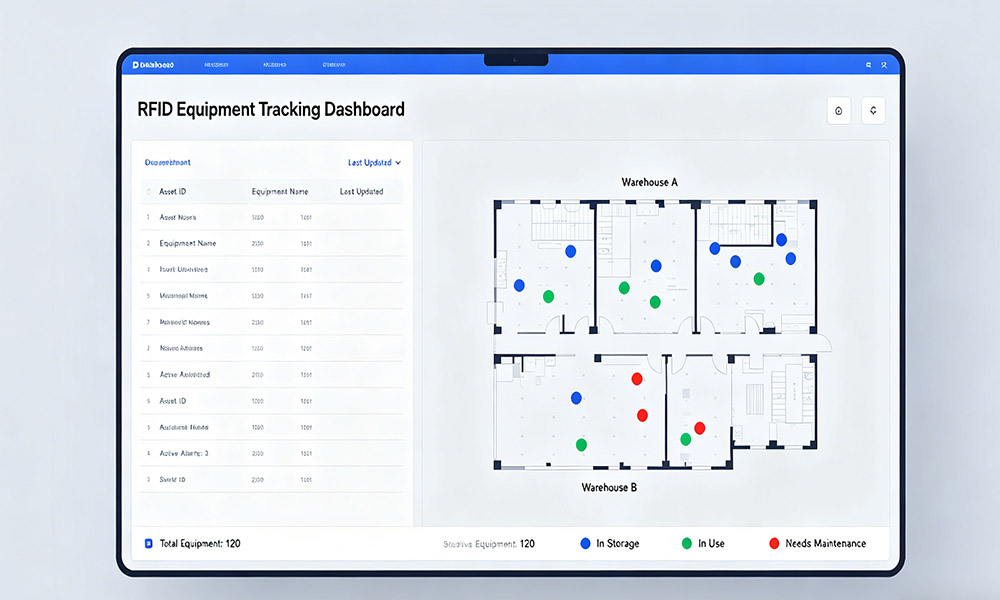This screenshot has height=600, width=1000.
Task: Select the blue In Storage legend dot
Action: 583,543
